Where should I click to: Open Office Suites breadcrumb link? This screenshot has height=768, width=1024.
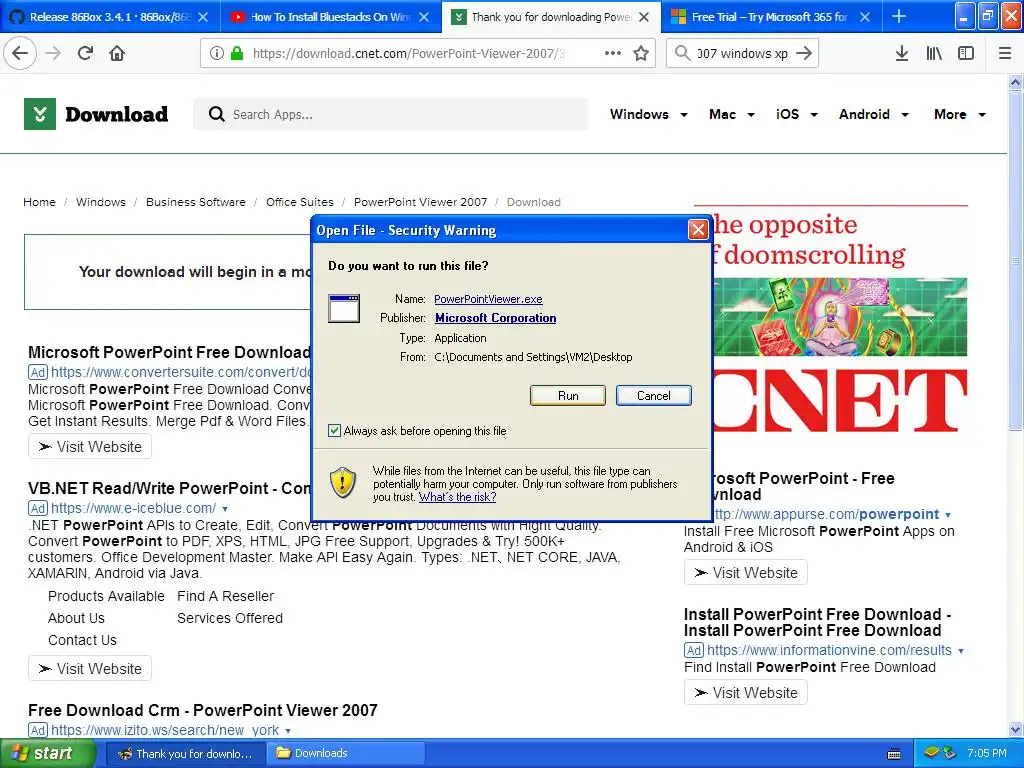tap(299, 202)
